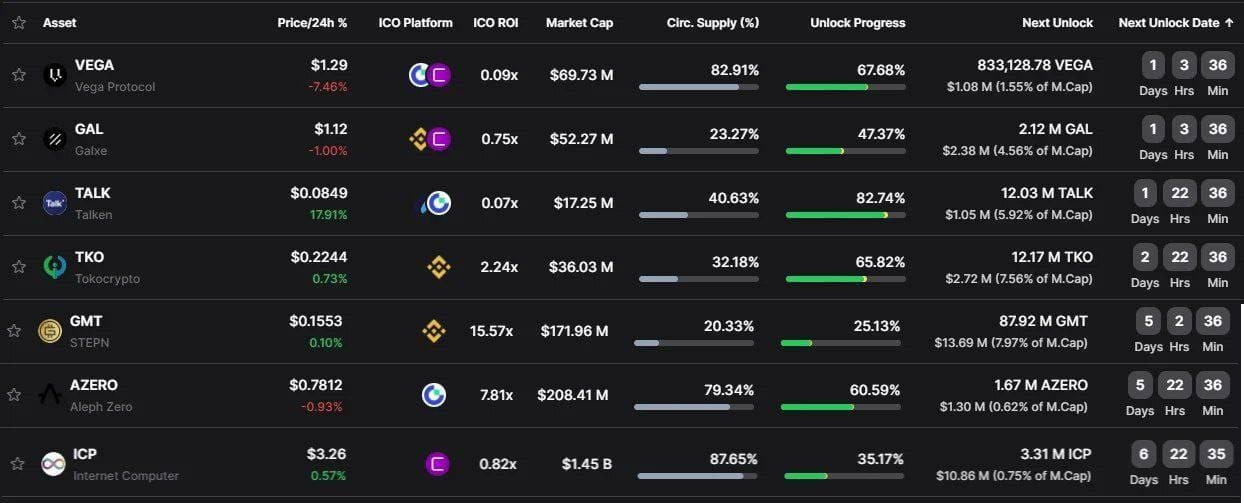The image size is (1244, 503).
Task: Add ICP to favorites with star
Action: [17, 464]
